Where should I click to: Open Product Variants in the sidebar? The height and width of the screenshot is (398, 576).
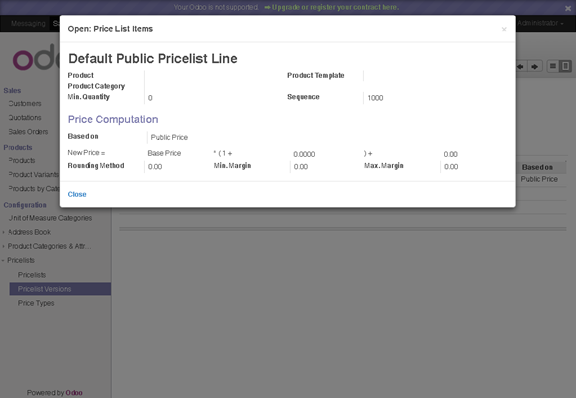[33, 174]
